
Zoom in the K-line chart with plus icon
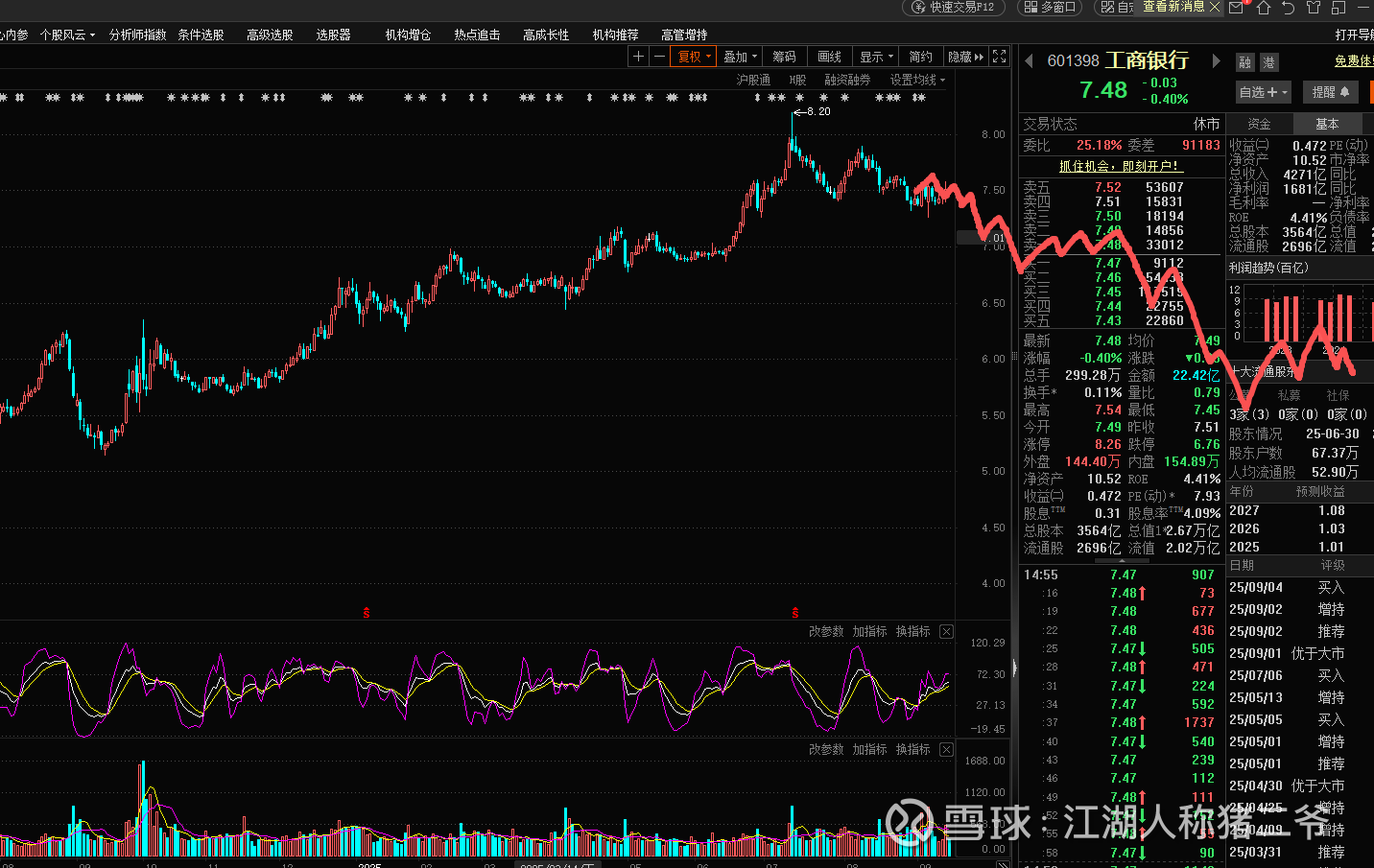pos(638,57)
